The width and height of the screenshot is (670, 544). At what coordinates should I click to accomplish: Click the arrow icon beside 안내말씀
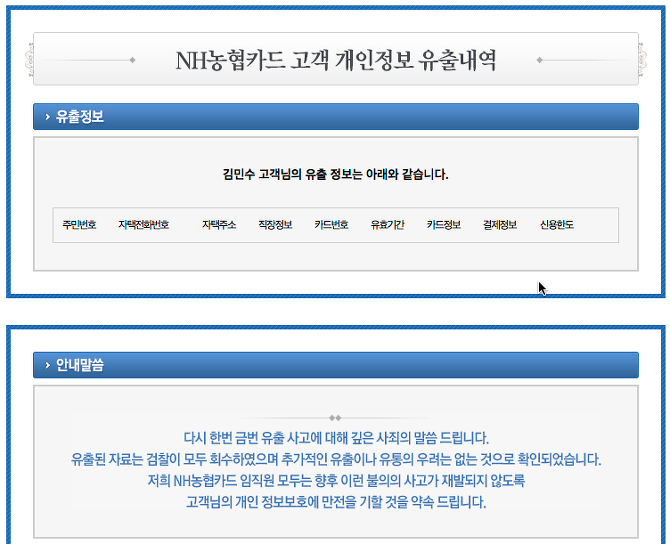[x=47, y=365]
